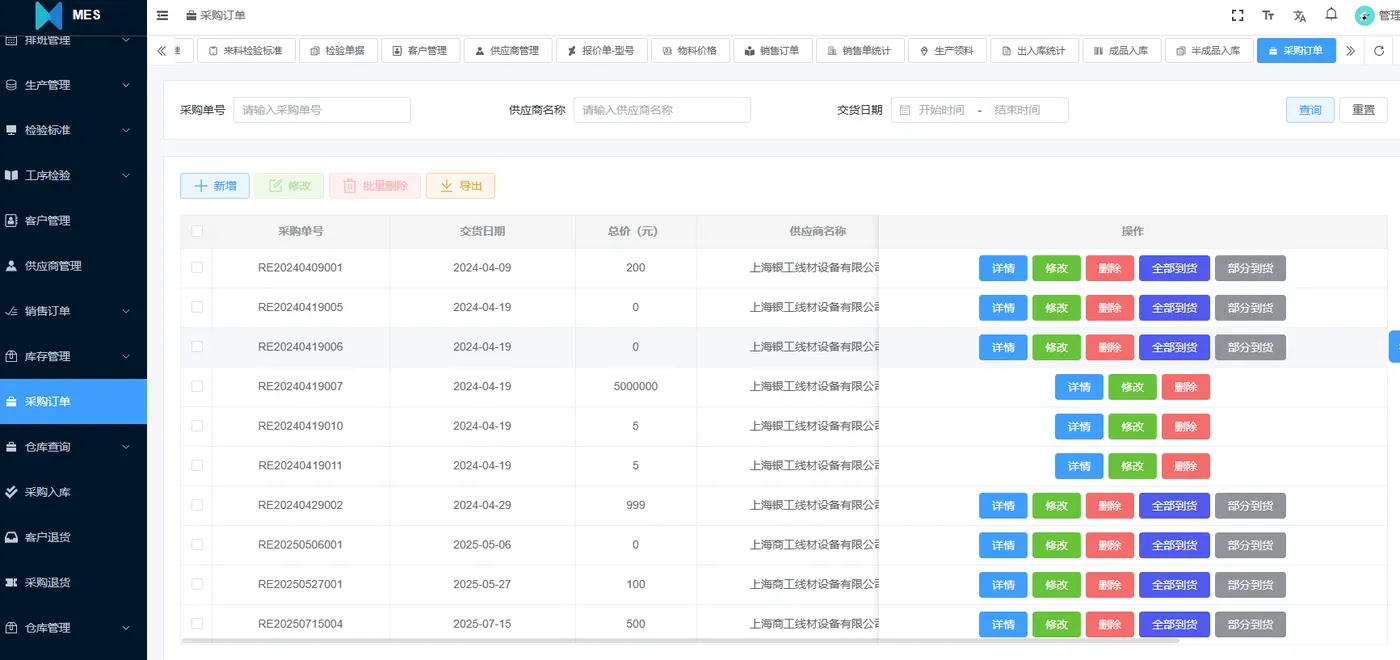Image resolution: width=1400 pixels, height=660 pixels.
Task: Open the language translation icon
Action: [1299, 15]
